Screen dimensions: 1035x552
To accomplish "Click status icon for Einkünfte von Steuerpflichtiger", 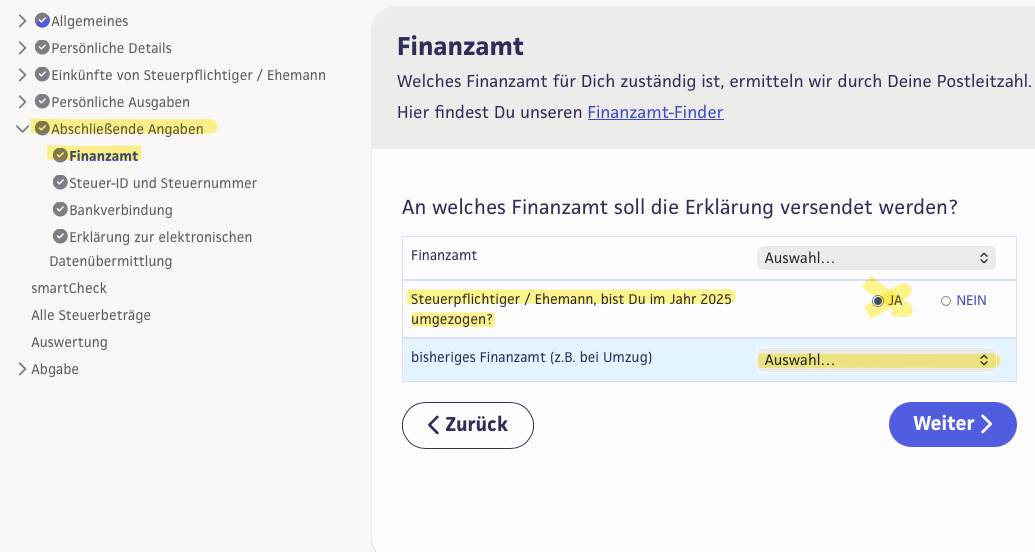I will click(x=42, y=74).
